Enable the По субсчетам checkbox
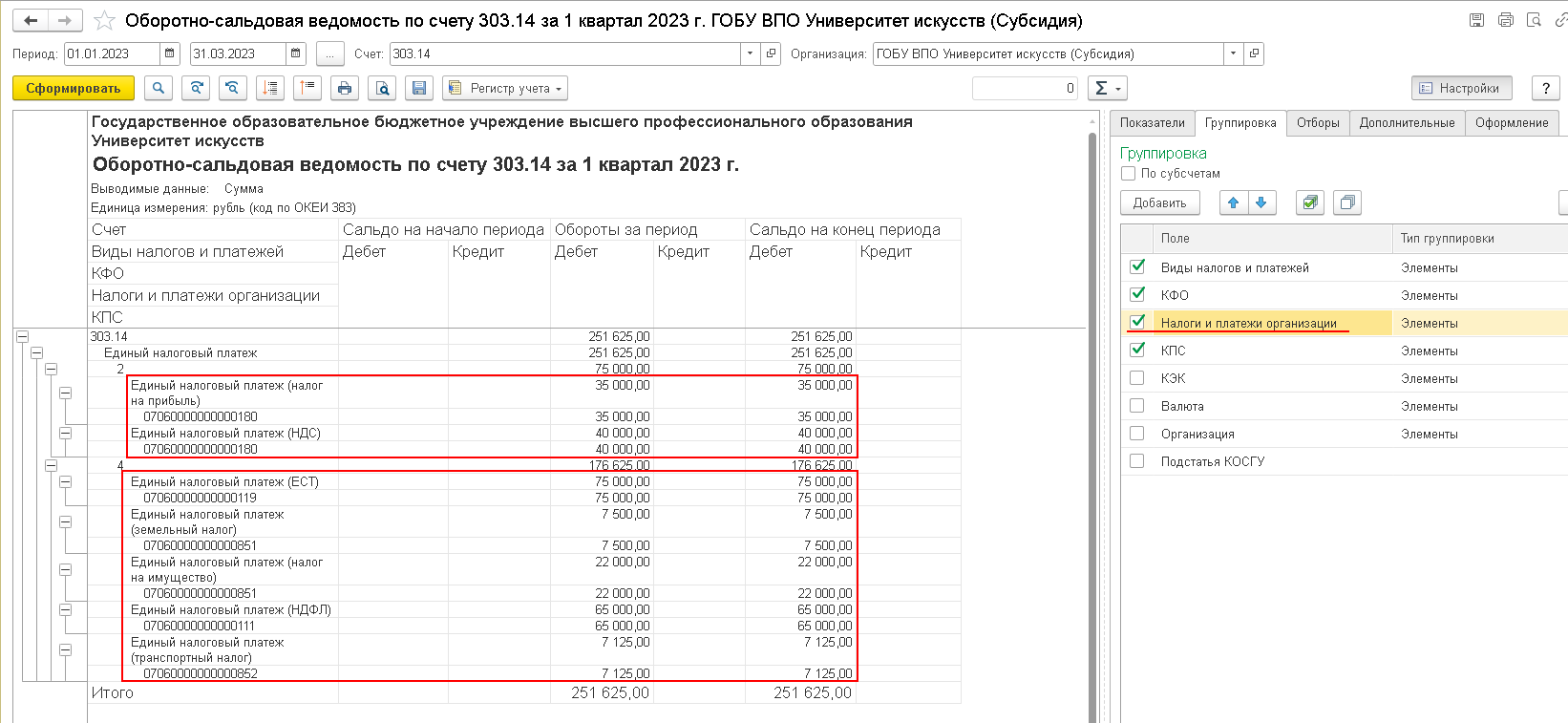The image size is (1568, 723). 1129,174
